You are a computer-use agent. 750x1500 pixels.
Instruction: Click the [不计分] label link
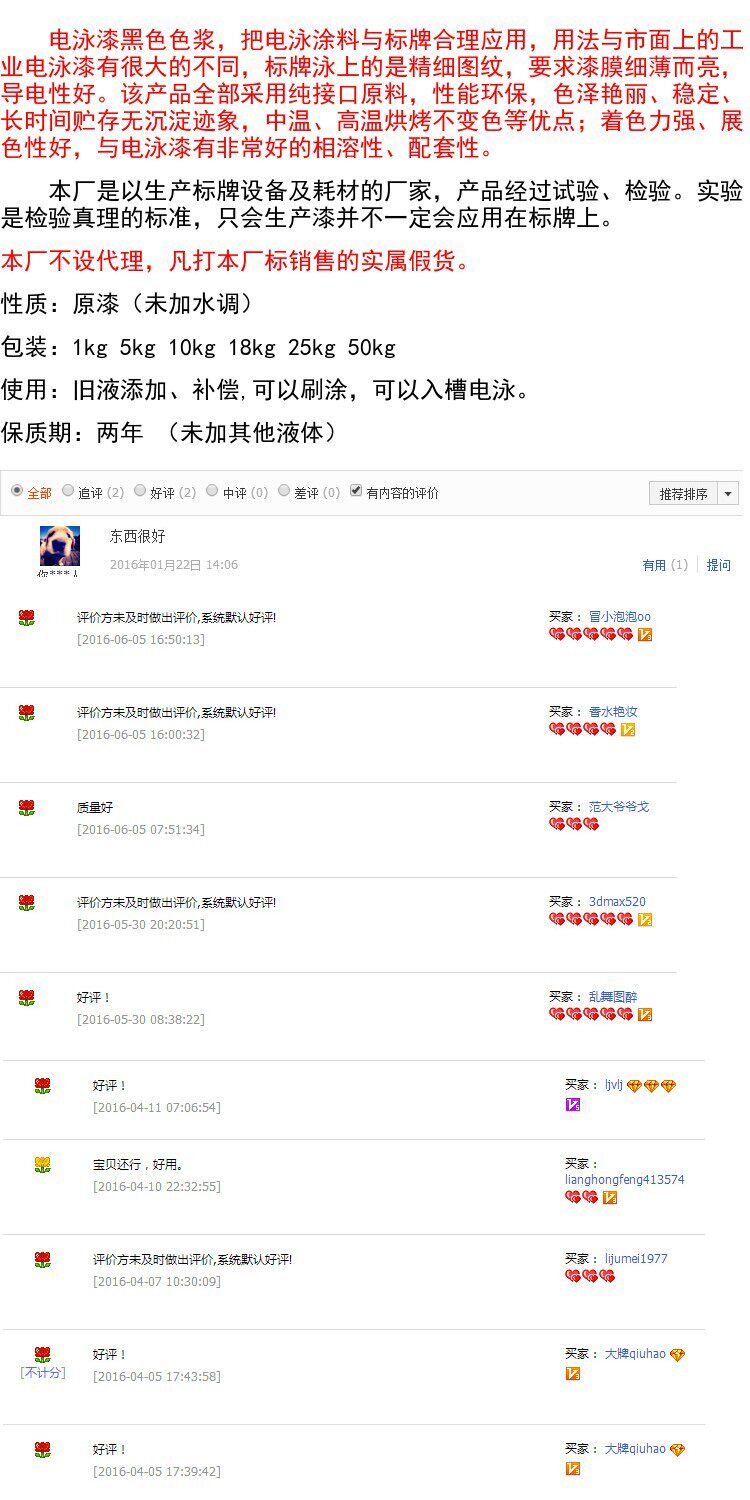click(x=42, y=1373)
